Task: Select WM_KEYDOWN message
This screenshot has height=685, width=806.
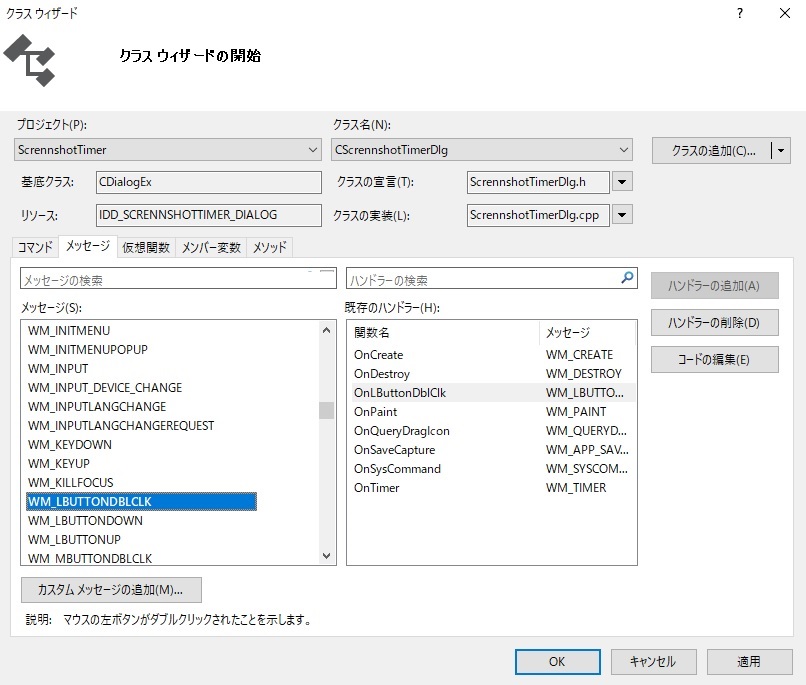Action: point(69,445)
